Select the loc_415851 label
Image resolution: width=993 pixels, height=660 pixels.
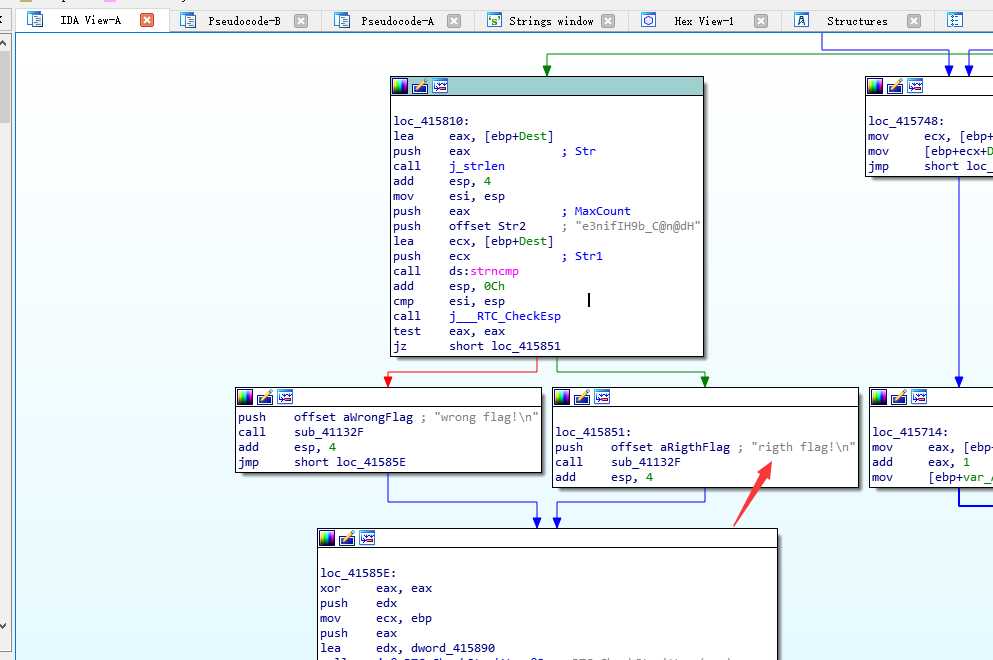click(593, 432)
